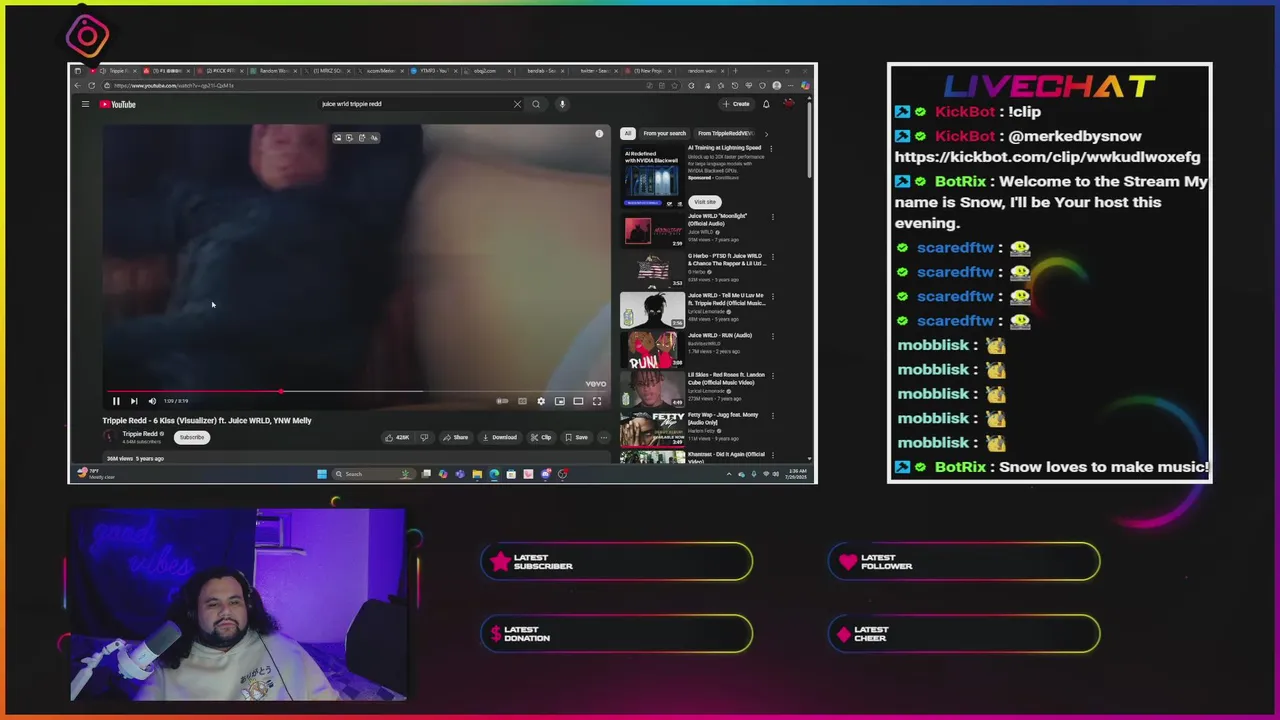The height and width of the screenshot is (720, 1280).
Task: Open the kickbot.com clip link in chat
Action: (x=1047, y=157)
